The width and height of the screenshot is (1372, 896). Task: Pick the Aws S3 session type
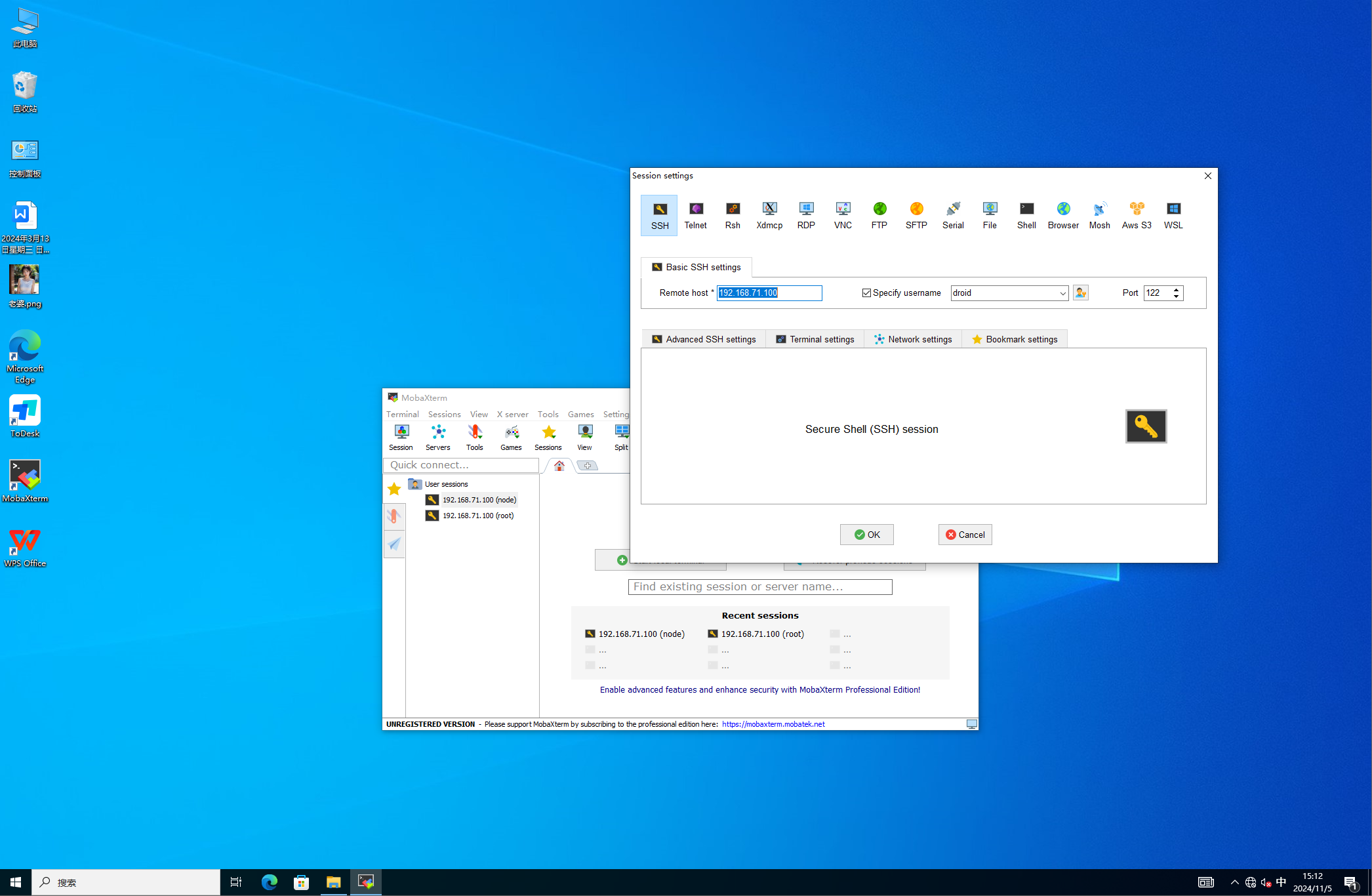1137,215
